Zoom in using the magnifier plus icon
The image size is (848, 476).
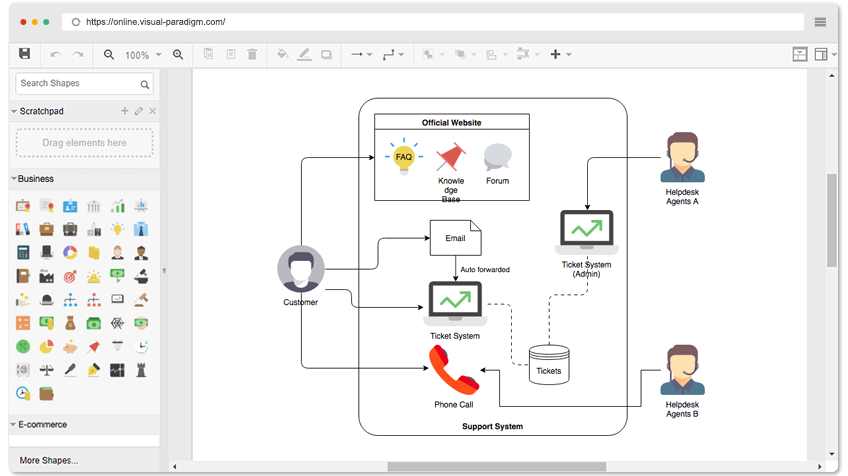pos(178,54)
